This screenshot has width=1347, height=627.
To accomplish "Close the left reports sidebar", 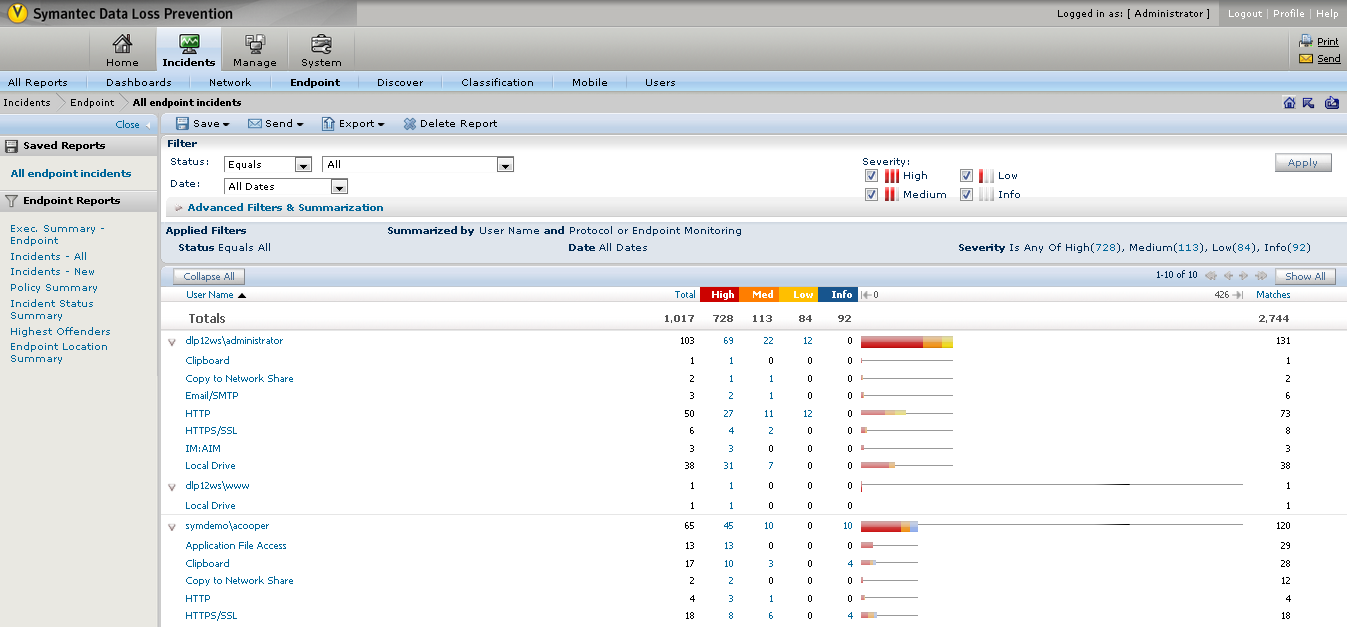I will pyautogui.click(x=133, y=125).
